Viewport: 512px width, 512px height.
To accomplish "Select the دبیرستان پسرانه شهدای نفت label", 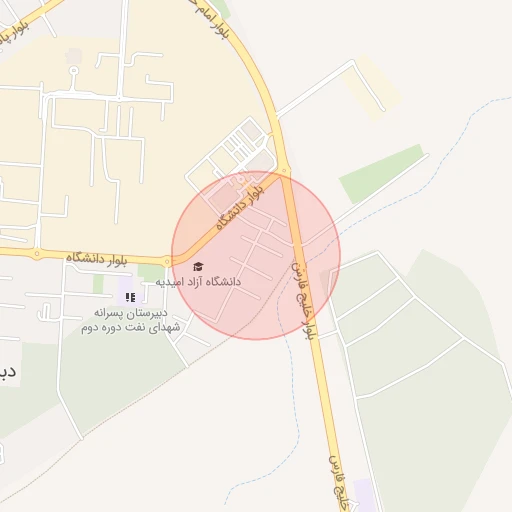I will coord(130,320).
